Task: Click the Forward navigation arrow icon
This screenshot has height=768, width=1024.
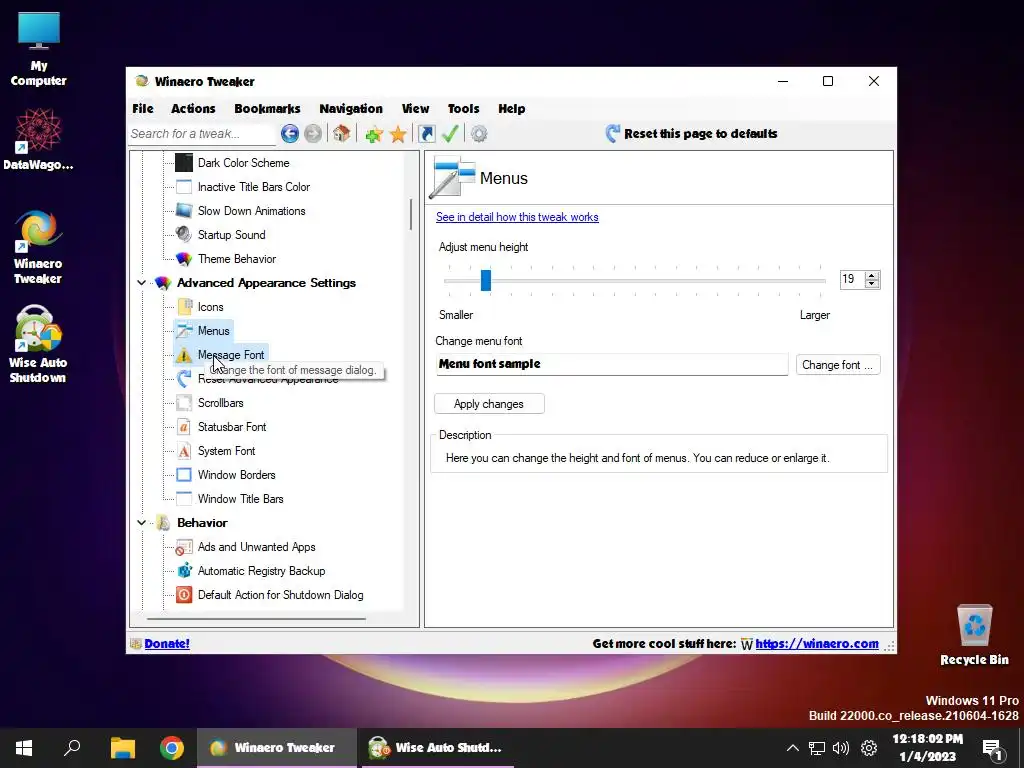Action: pos(313,134)
